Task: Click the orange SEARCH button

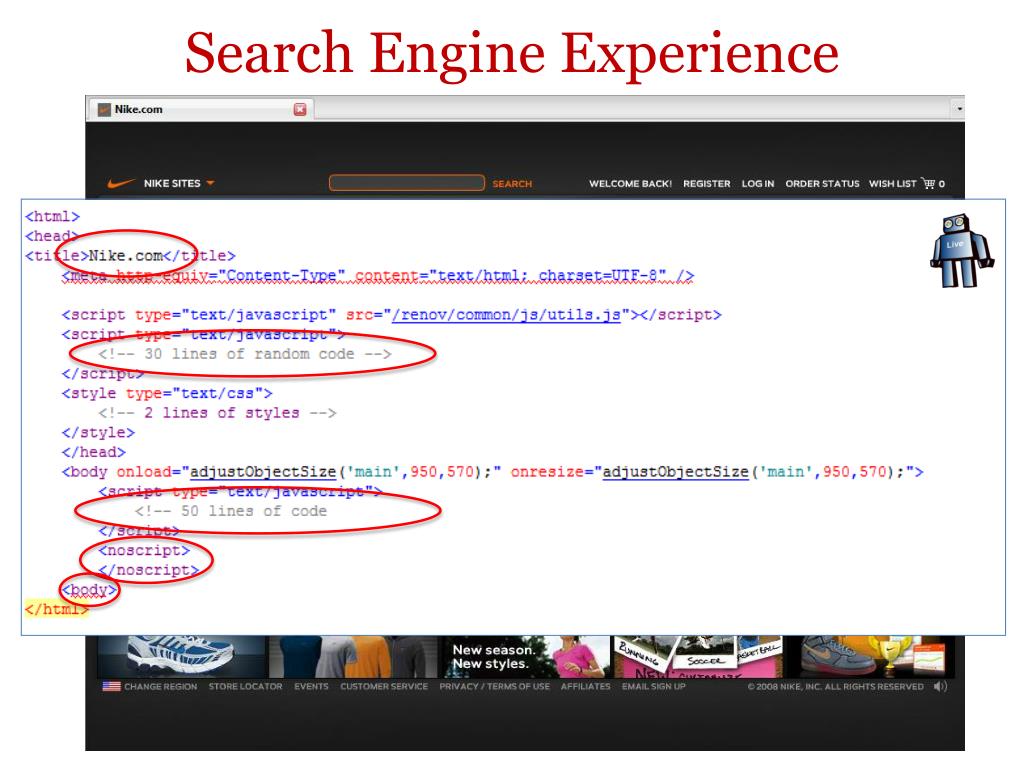Action: click(512, 184)
